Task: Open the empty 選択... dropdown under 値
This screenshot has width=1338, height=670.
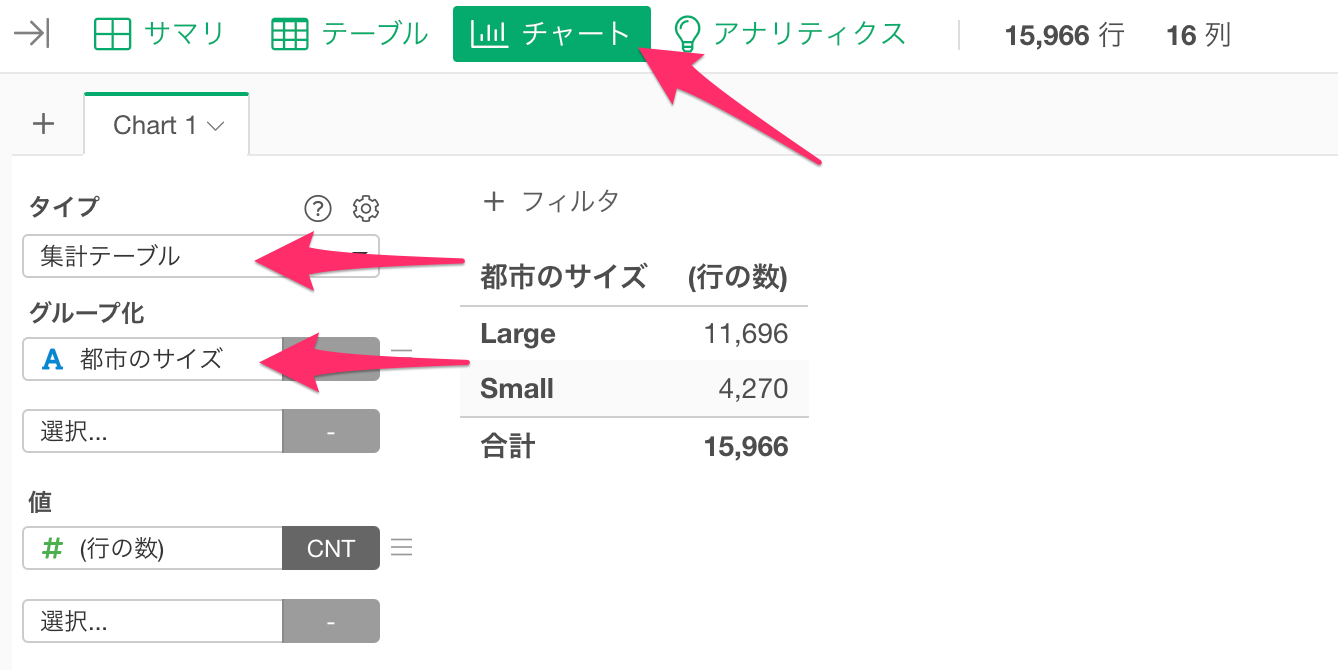Action: pyautogui.click(x=152, y=621)
